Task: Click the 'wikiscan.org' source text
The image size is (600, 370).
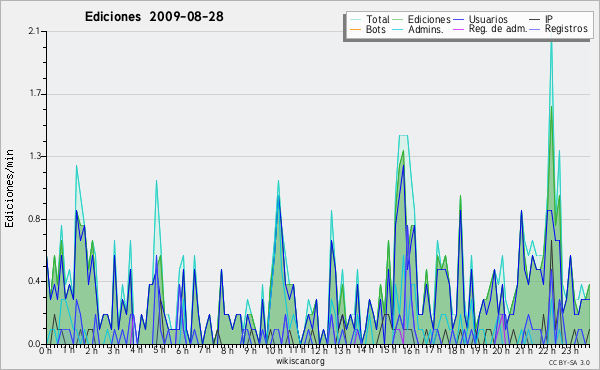Action: tap(300, 361)
